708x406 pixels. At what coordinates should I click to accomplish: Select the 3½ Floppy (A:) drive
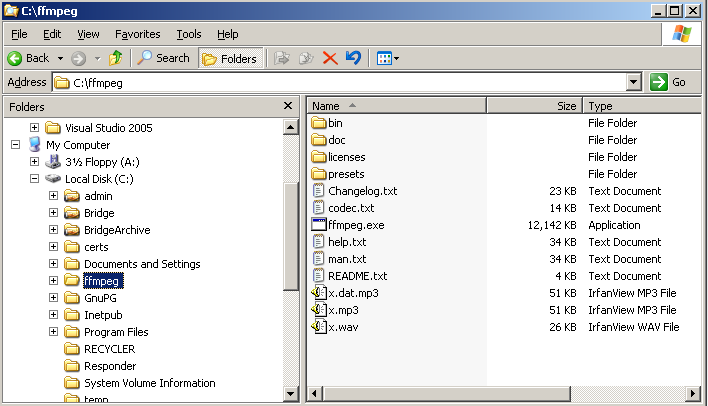point(99,162)
